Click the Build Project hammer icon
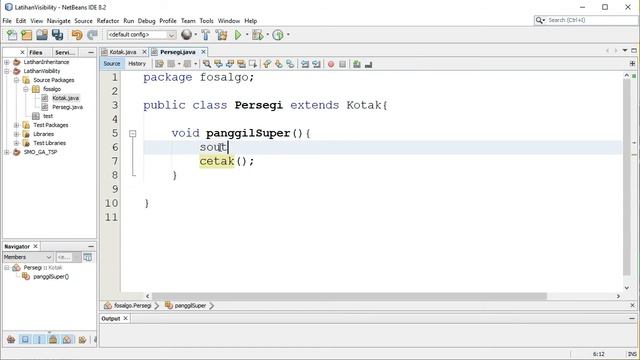The height and width of the screenshot is (360, 640). 206,35
